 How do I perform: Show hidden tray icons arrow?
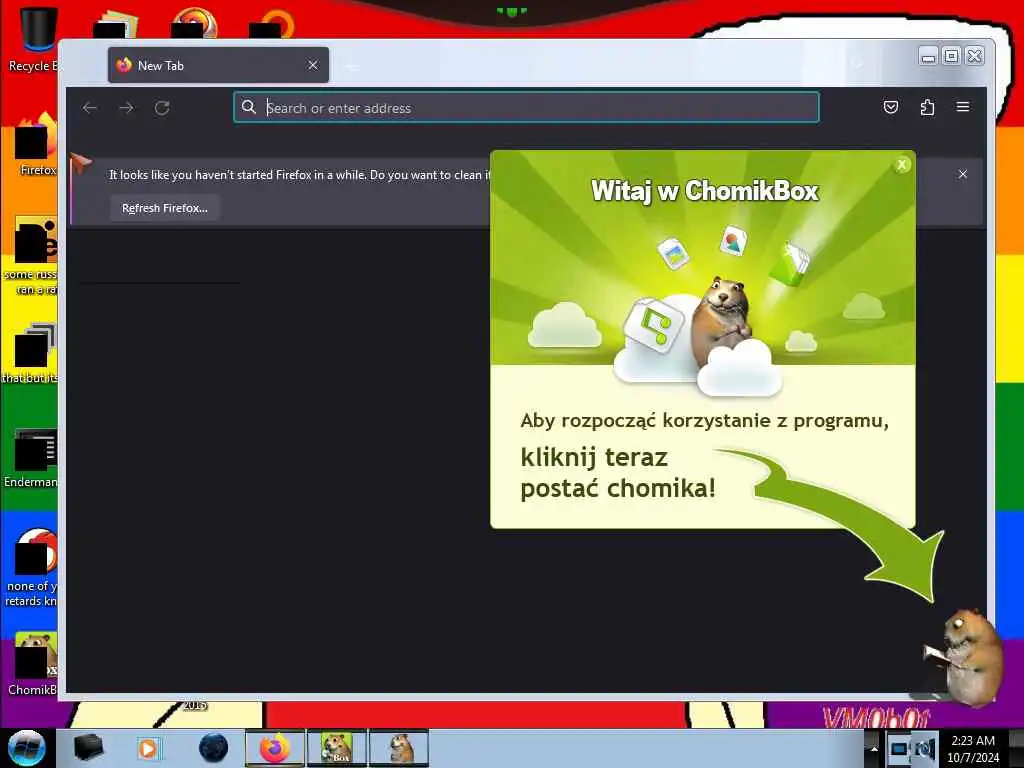(x=874, y=748)
